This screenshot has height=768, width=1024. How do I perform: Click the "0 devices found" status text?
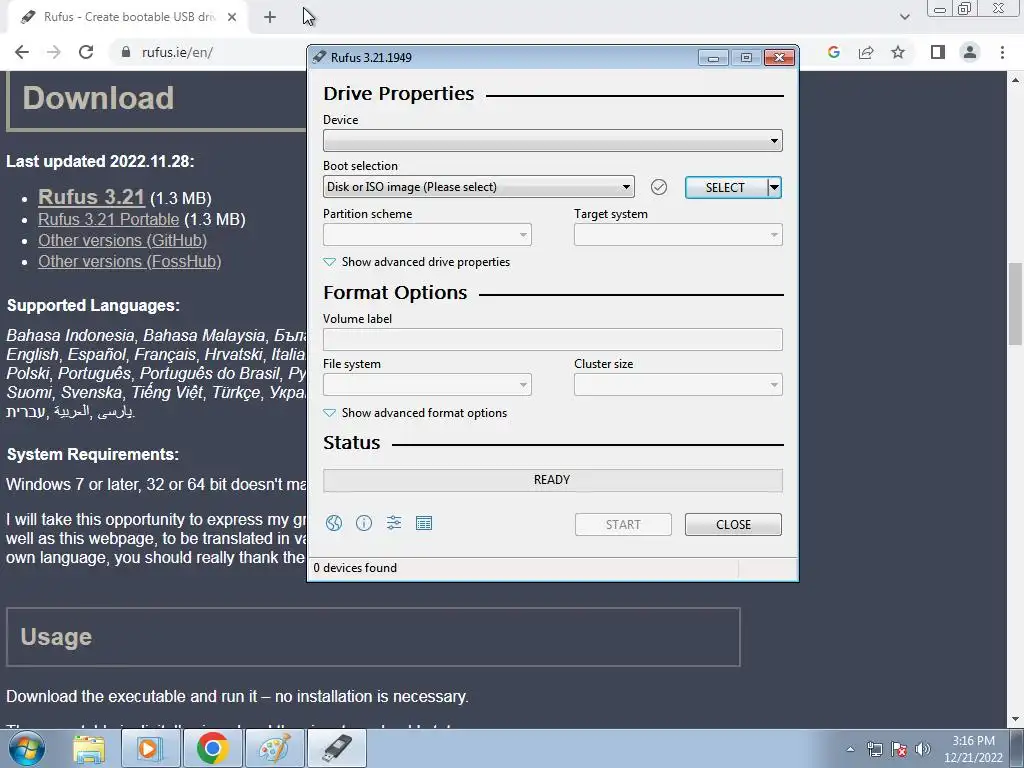coord(355,568)
